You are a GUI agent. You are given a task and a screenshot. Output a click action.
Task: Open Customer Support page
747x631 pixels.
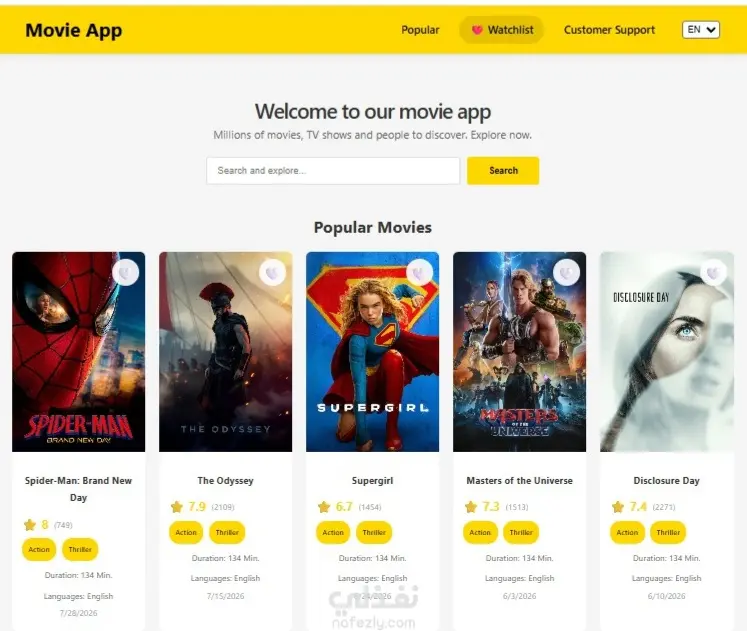point(609,30)
